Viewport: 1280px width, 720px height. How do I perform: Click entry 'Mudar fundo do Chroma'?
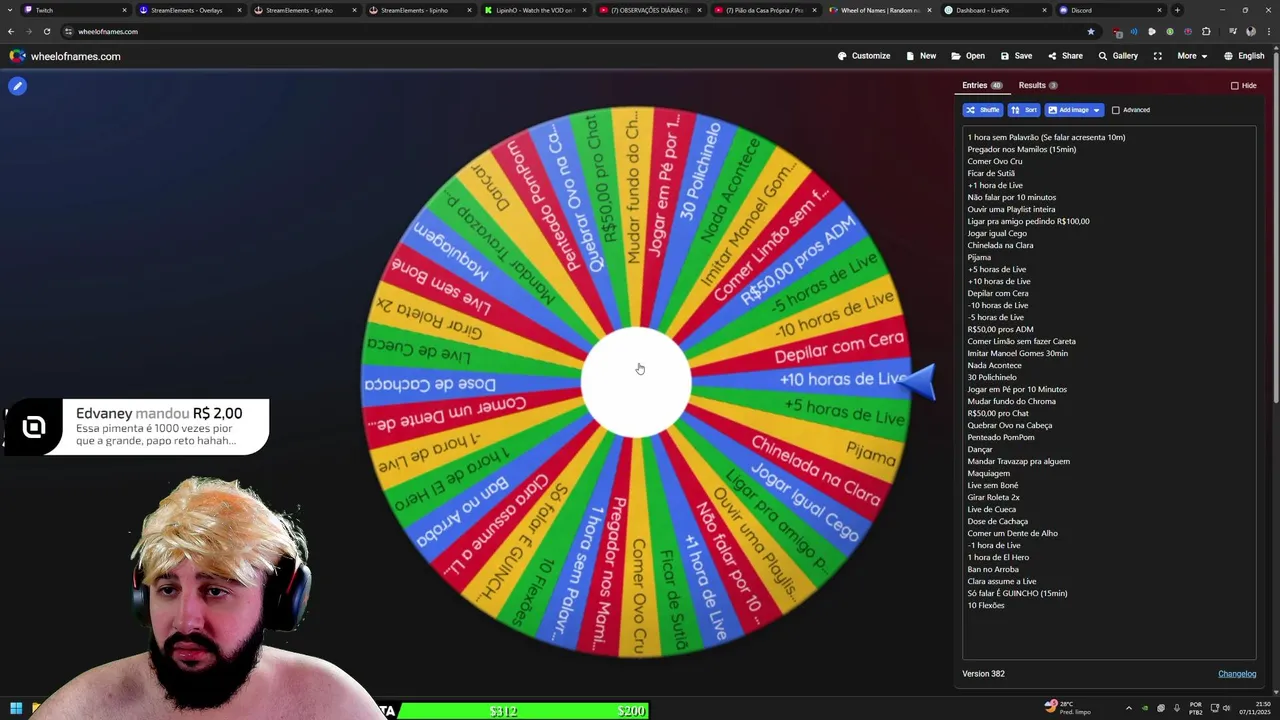(x=1011, y=401)
